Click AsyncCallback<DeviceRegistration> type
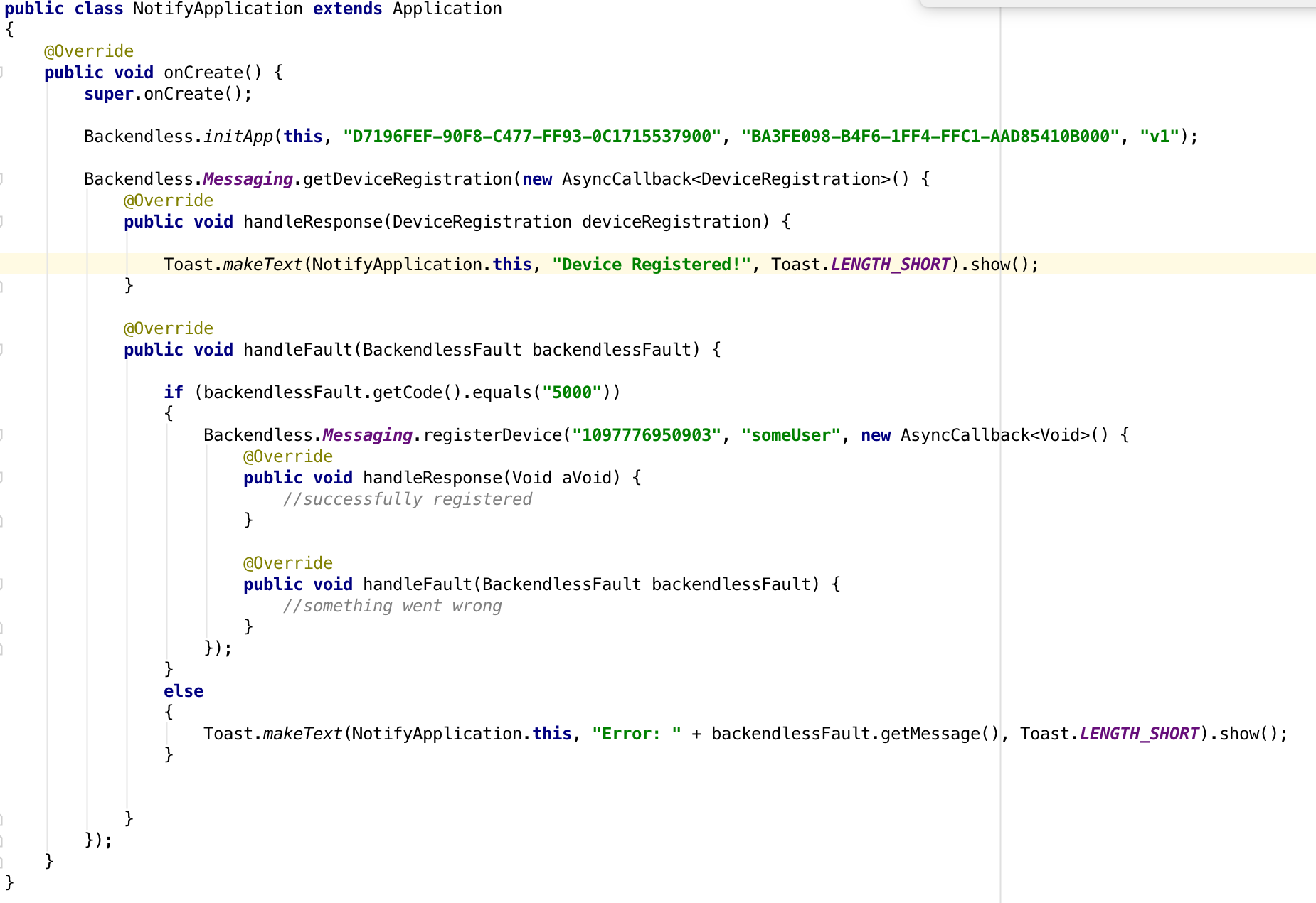This screenshot has width=1316, height=903. [726, 179]
